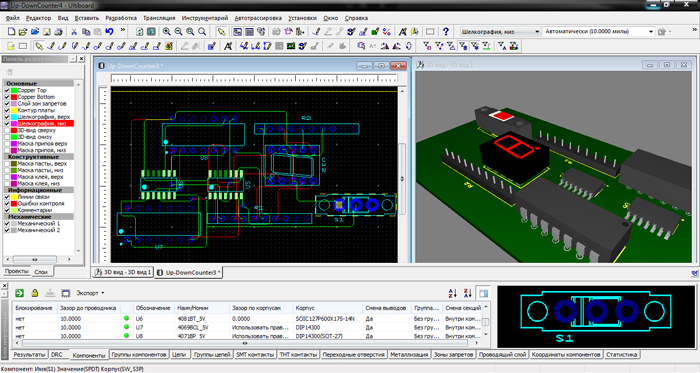The image size is (700, 373).
Task: Open Help with the question mark icon
Action: tap(446, 32)
